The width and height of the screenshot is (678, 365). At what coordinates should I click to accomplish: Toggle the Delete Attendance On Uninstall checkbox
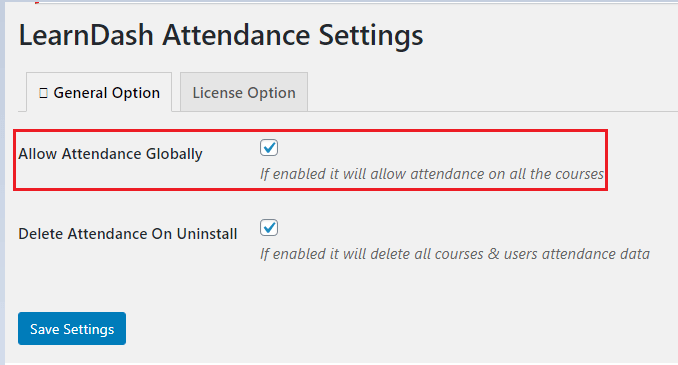click(x=269, y=228)
